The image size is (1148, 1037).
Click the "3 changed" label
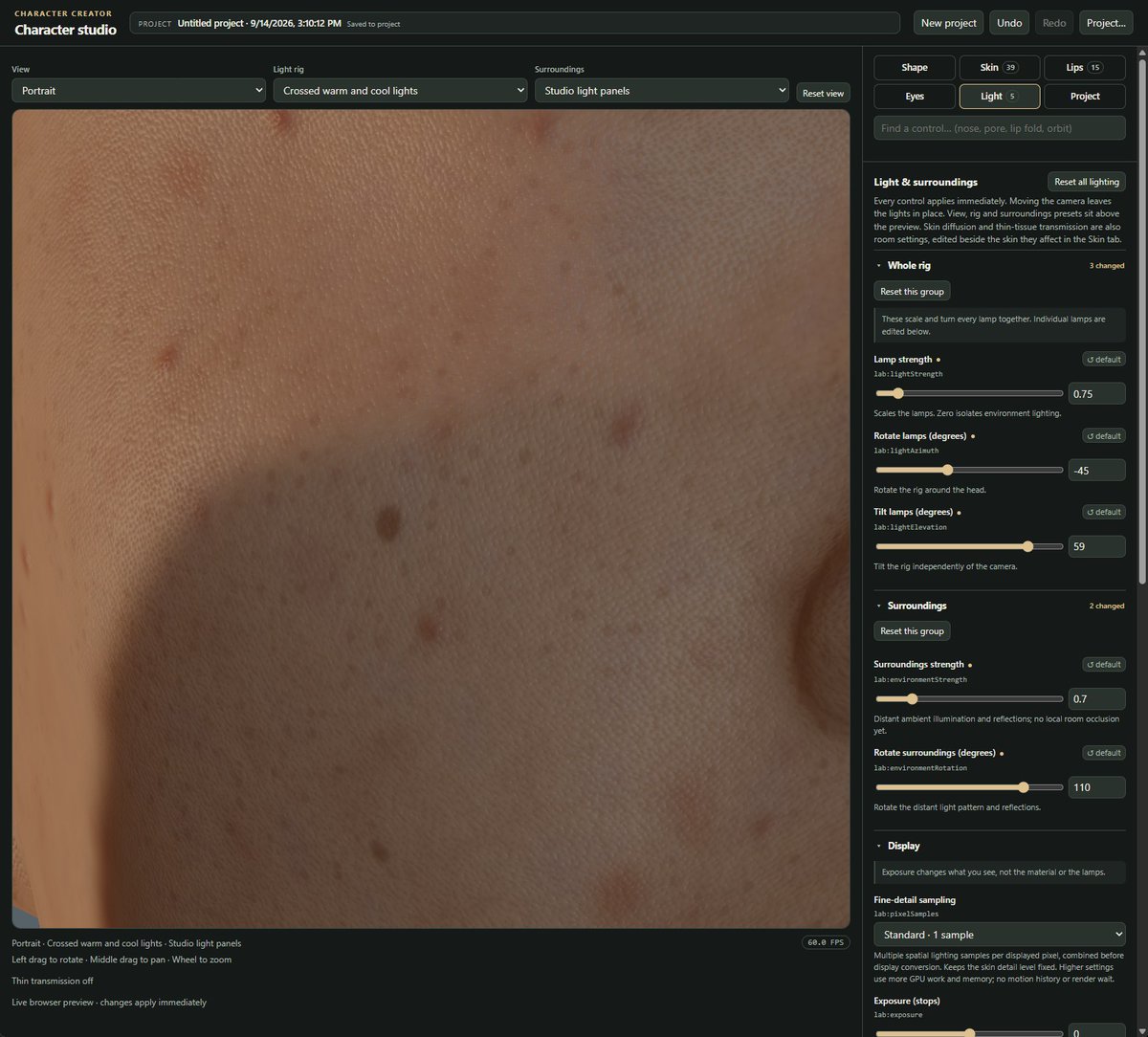tap(1107, 265)
